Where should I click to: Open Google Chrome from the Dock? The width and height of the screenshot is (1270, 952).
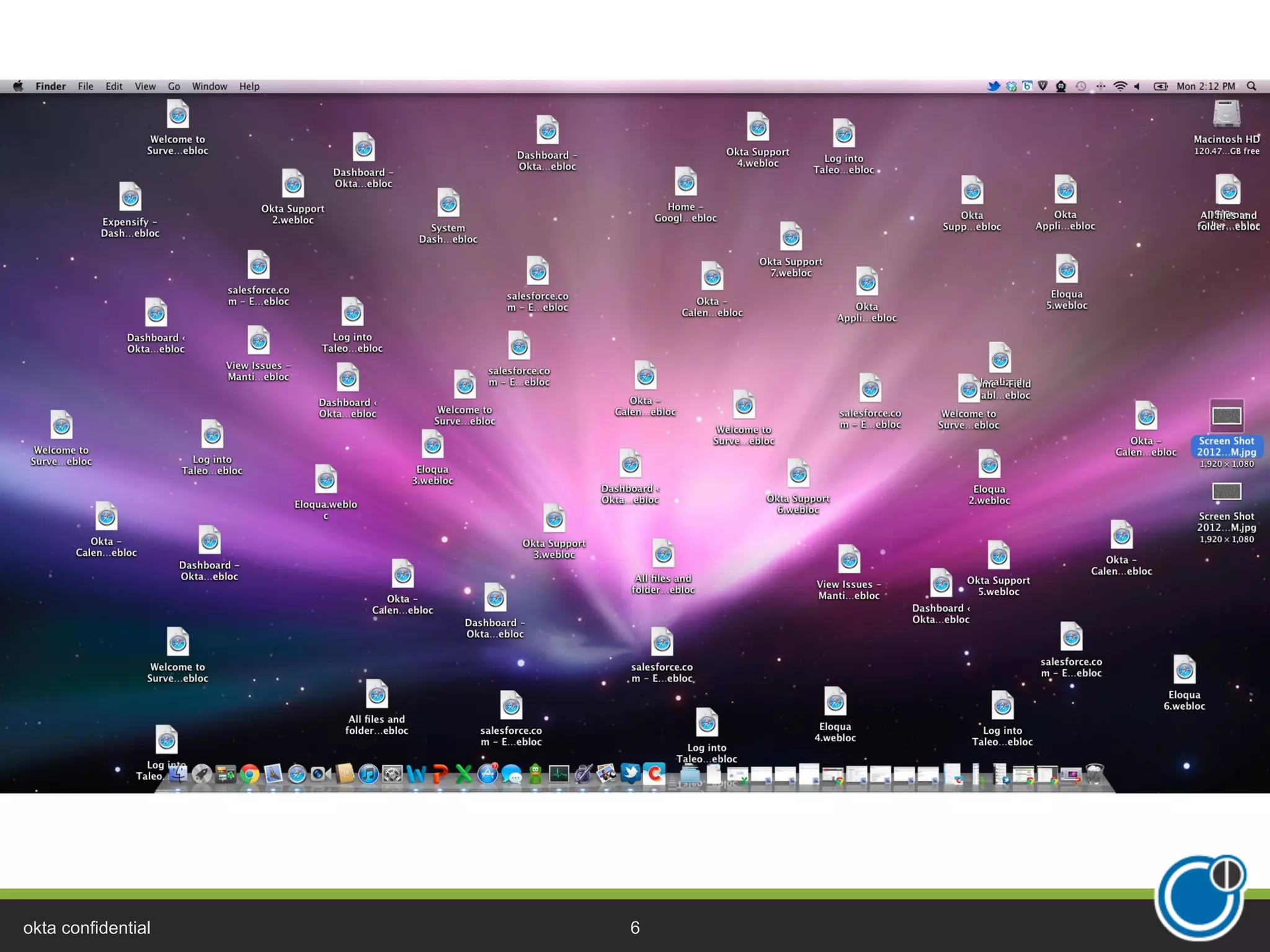tap(249, 773)
